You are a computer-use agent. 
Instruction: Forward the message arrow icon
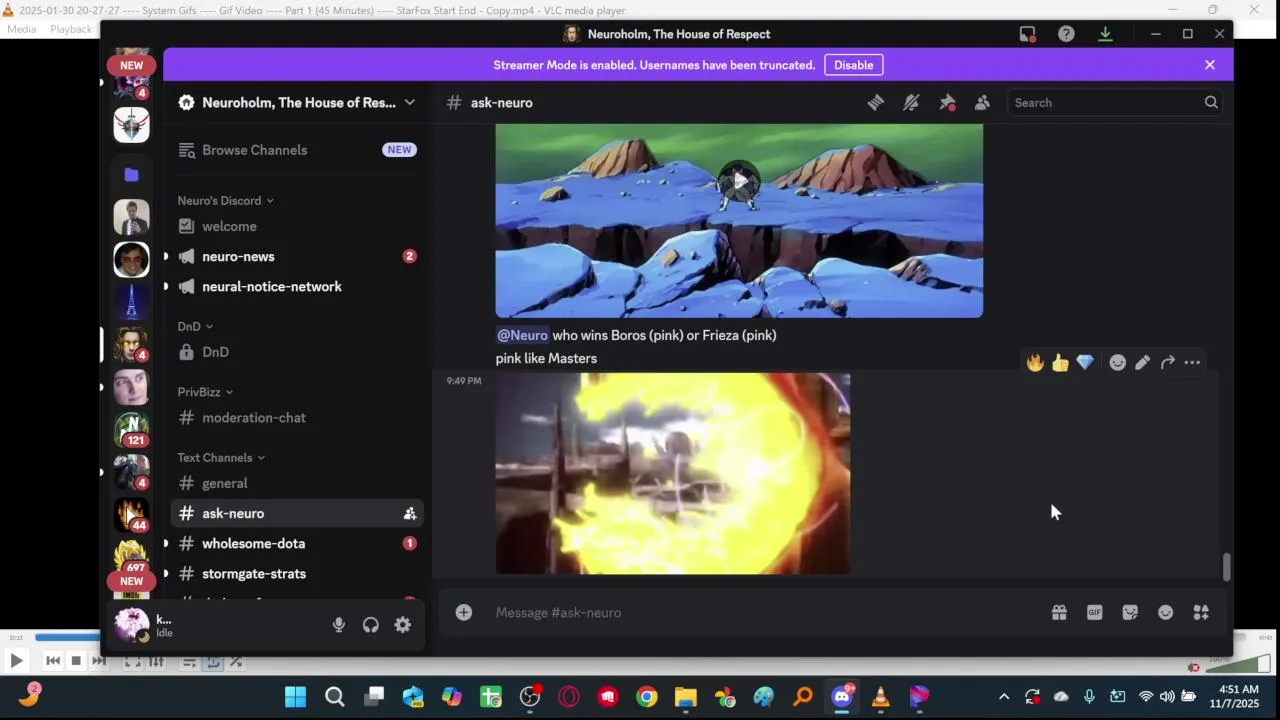(1167, 362)
